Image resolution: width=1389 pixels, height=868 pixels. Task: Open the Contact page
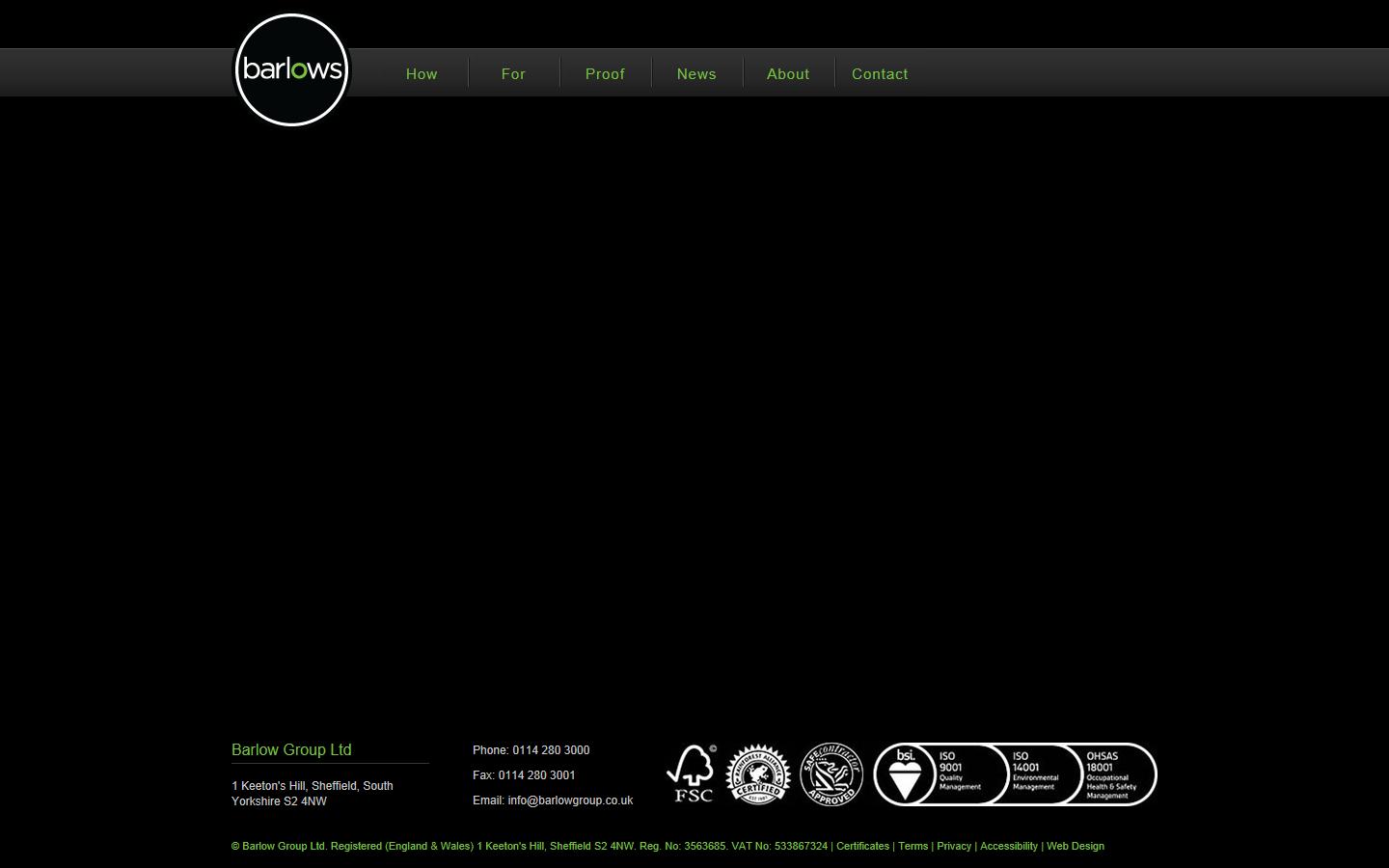(x=880, y=74)
